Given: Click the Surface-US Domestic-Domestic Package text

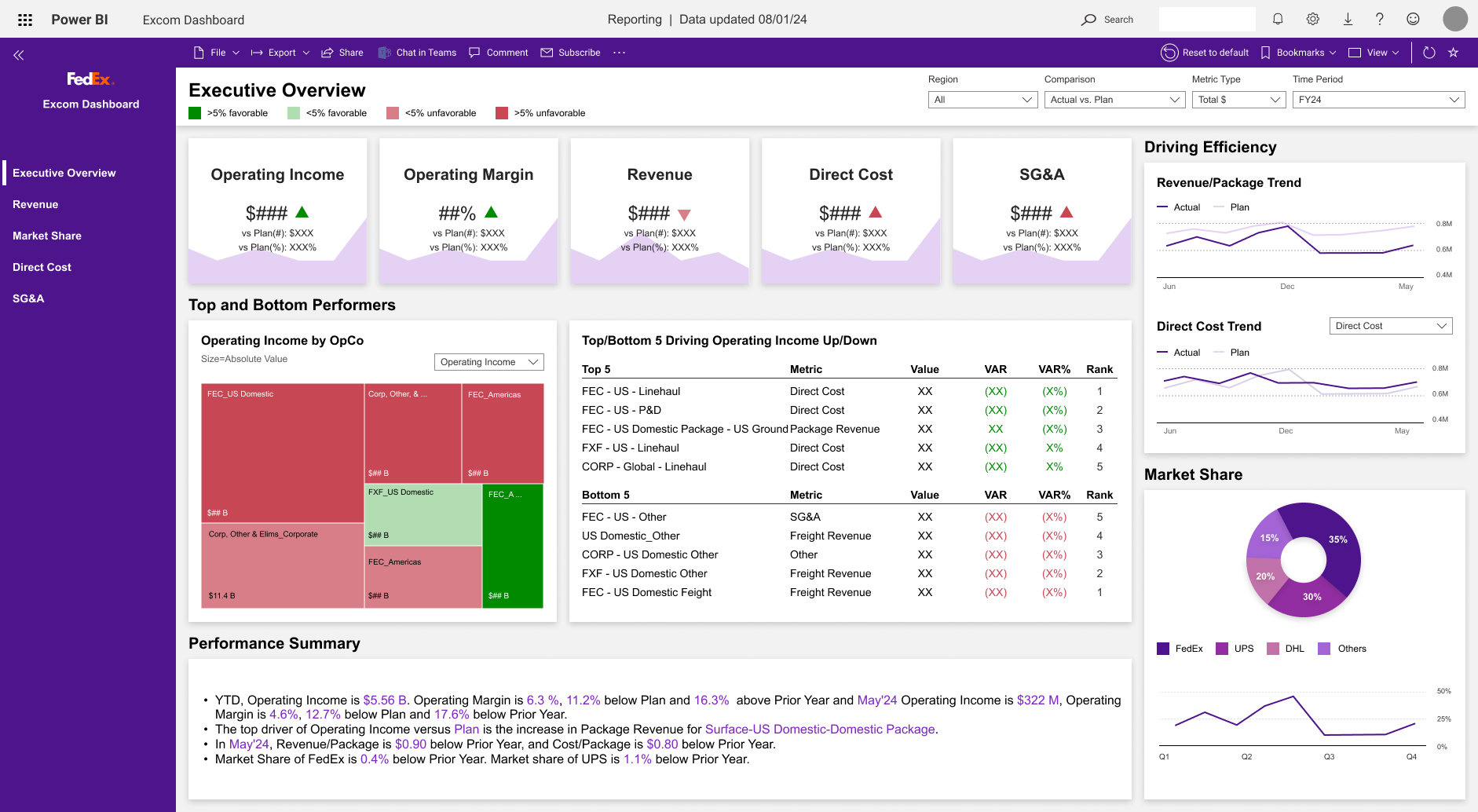Looking at the screenshot, I should (x=820, y=730).
